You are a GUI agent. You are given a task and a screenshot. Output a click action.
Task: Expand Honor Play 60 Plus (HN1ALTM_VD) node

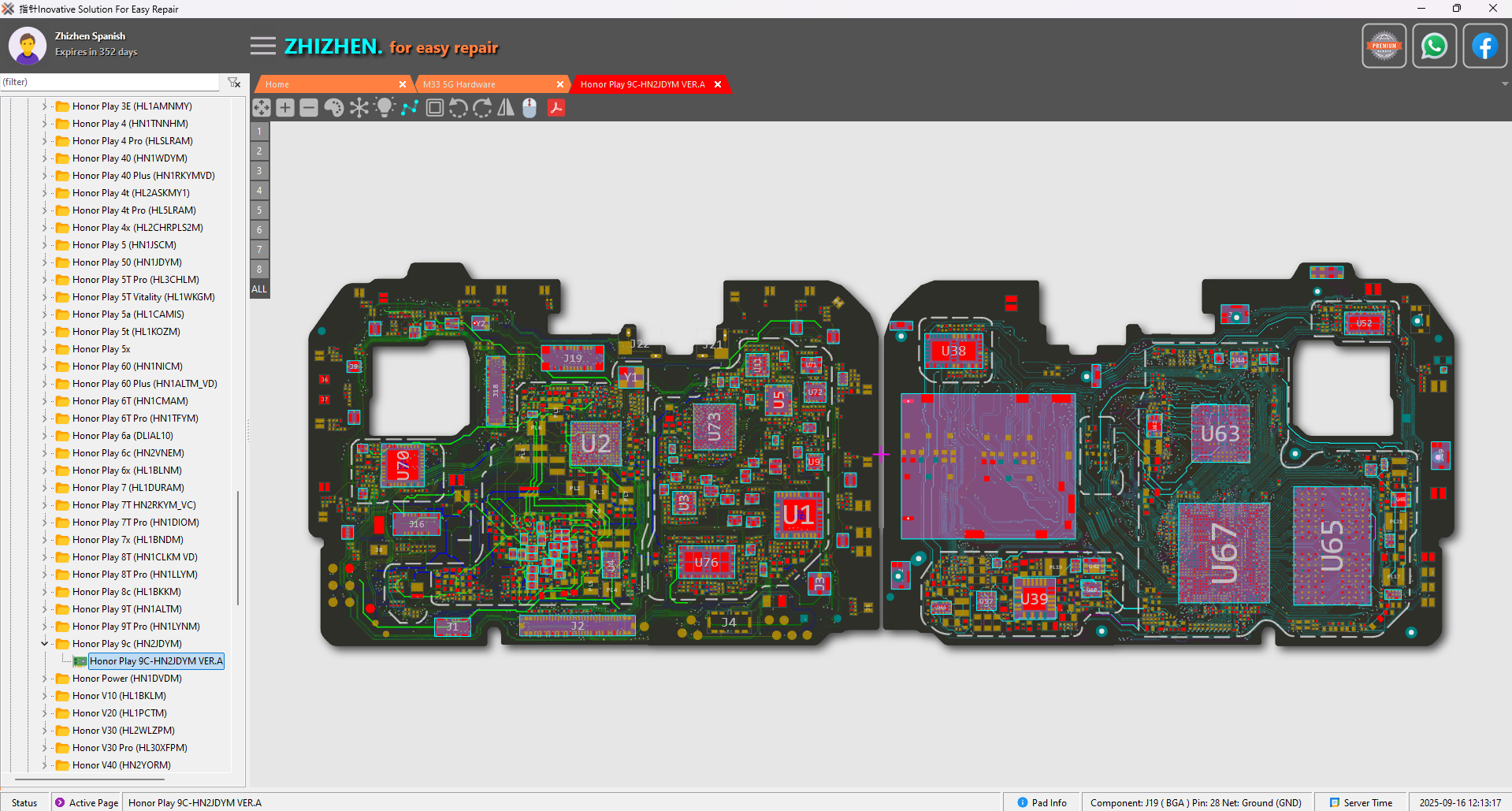click(x=44, y=384)
